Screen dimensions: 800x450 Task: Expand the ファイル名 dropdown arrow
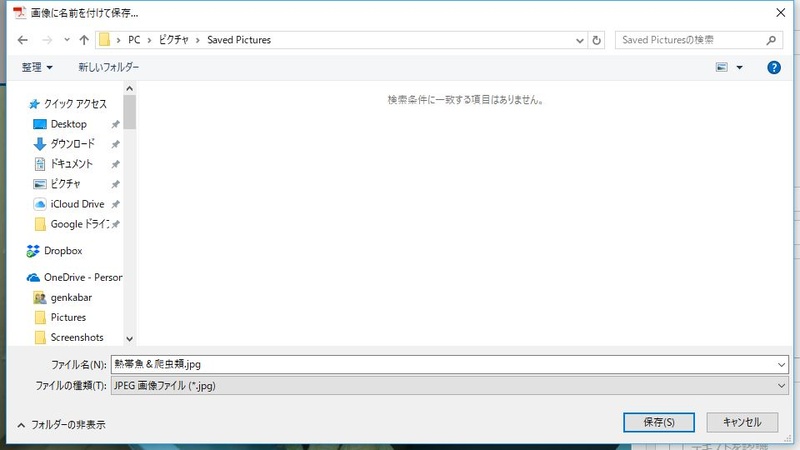[781, 364]
